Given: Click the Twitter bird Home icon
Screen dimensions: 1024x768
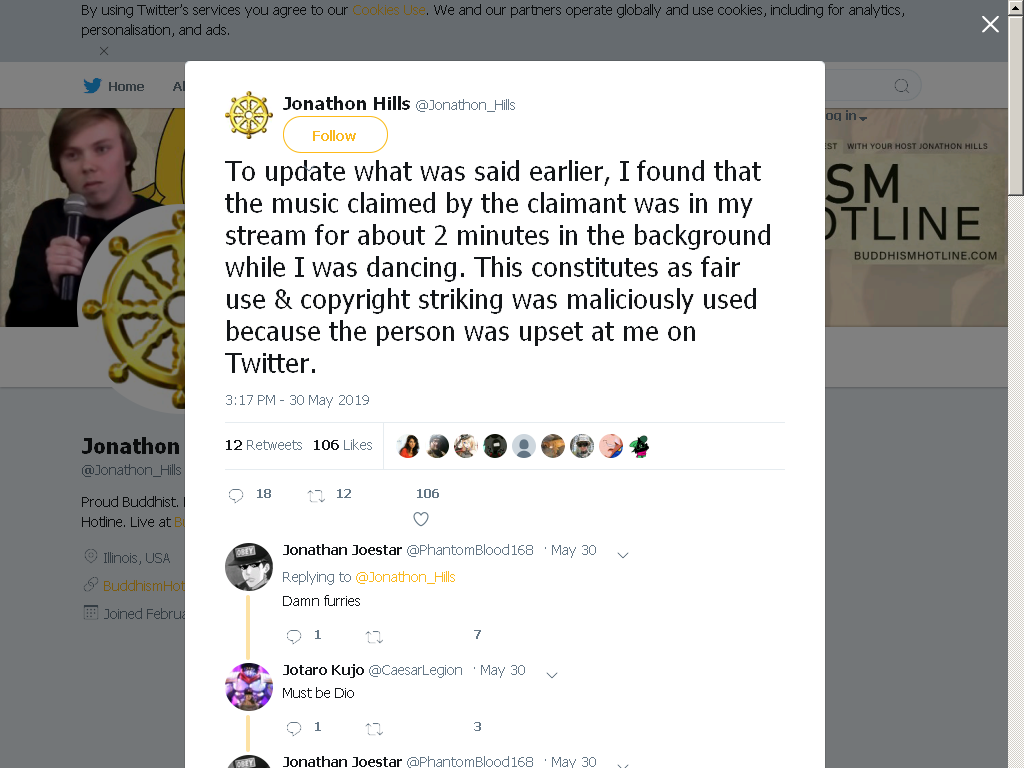Looking at the screenshot, I should click(x=92, y=86).
